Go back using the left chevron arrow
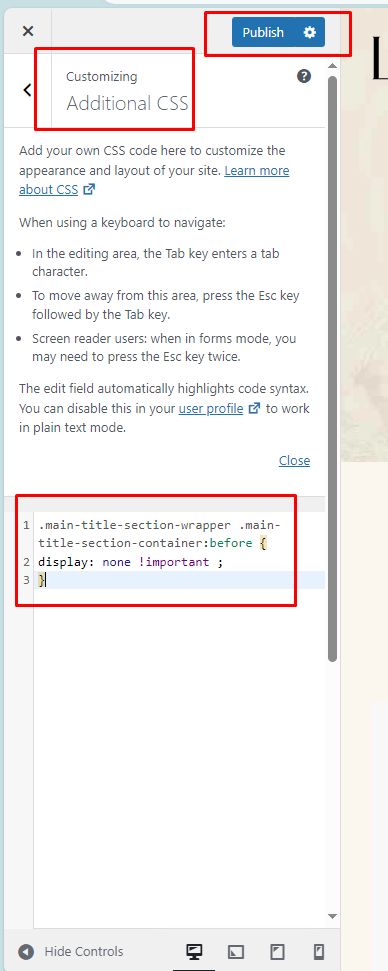The height and width of the screenshot is (971, 388). coord(27,90)
